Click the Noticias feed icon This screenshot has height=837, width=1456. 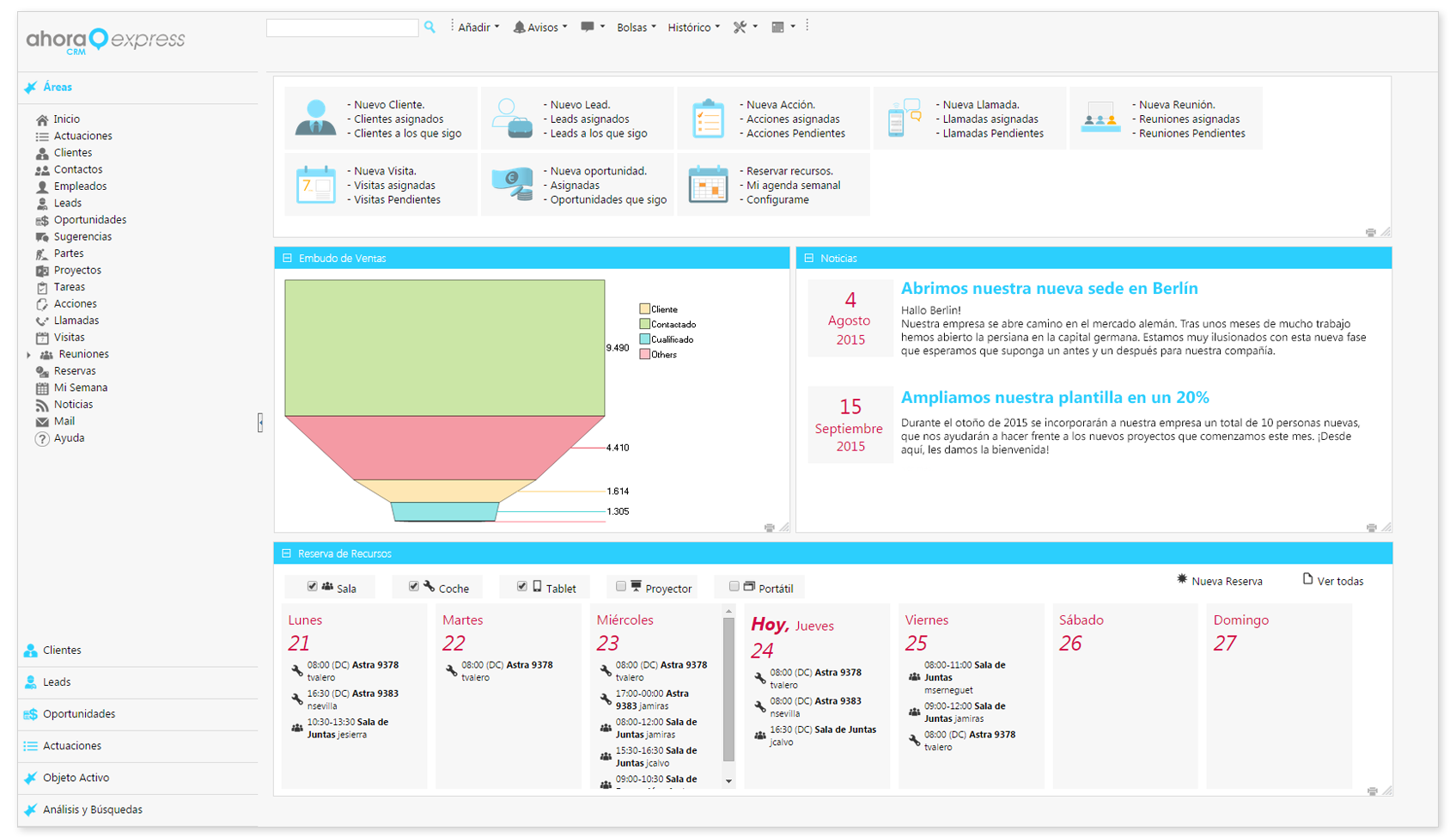tap(41, 405)
